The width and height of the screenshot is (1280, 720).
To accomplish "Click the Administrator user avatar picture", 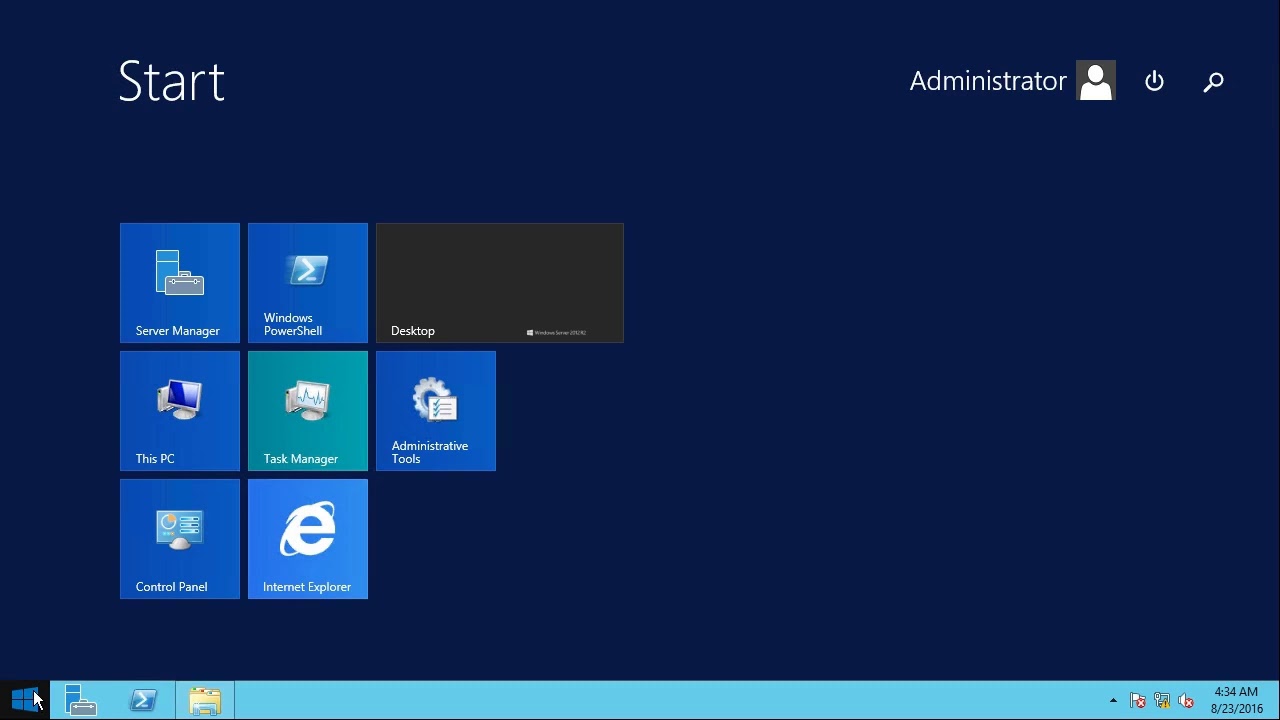I will pos(1096,81).
